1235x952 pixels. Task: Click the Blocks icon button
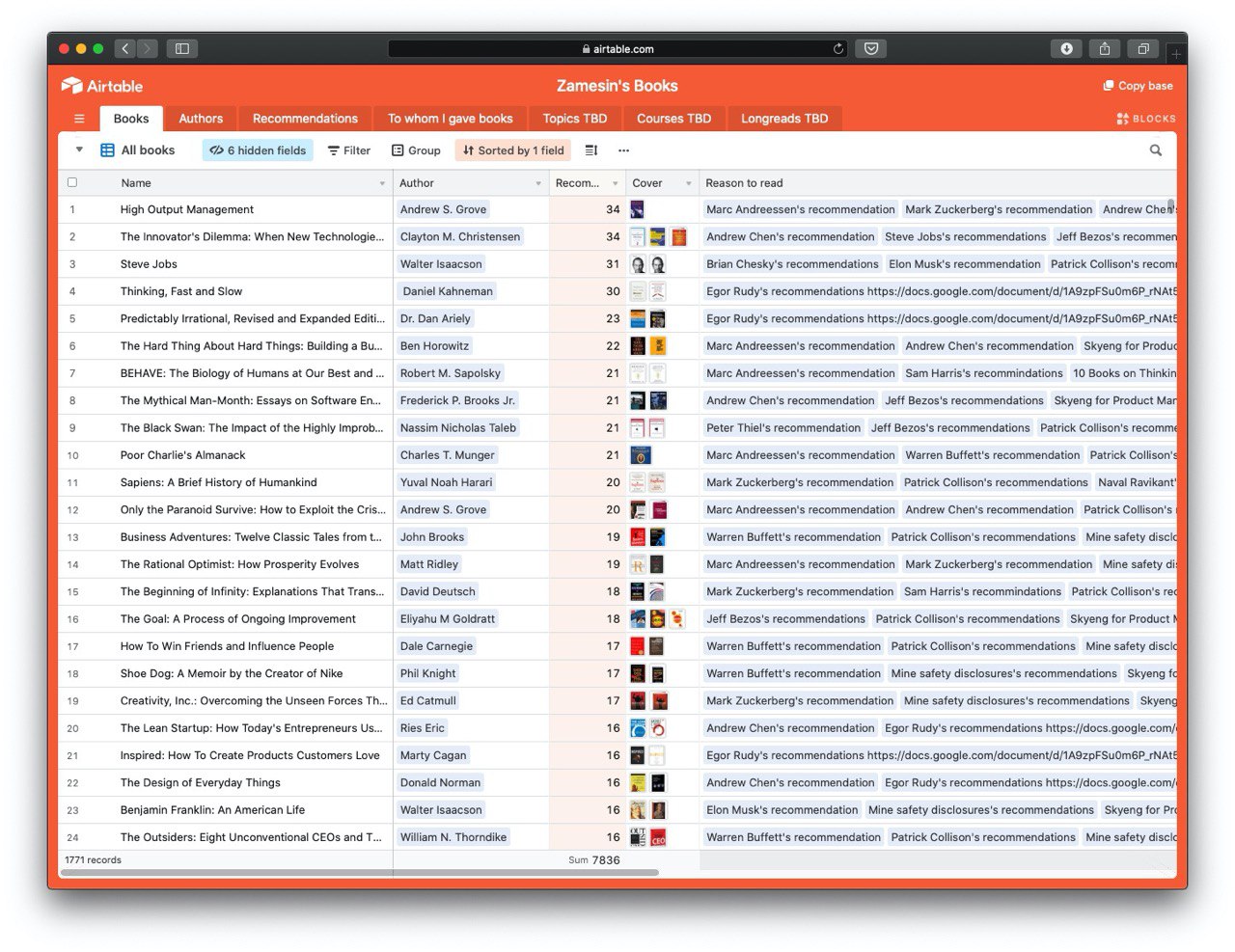(x=1146, y=119)
